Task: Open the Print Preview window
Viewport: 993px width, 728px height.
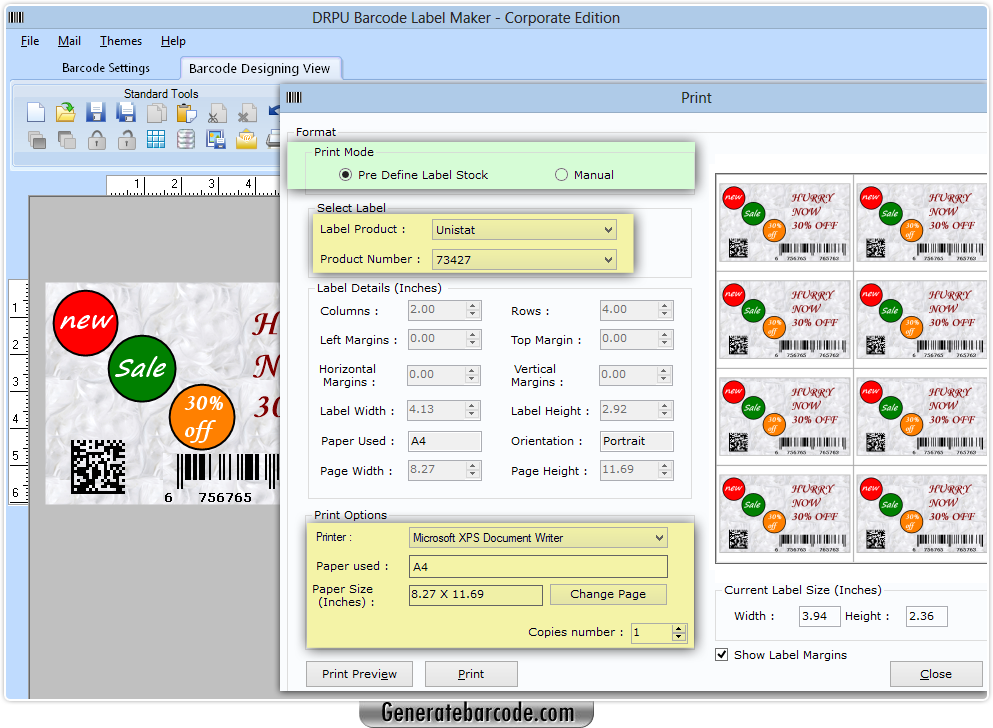Action: (x=359, y=673)
